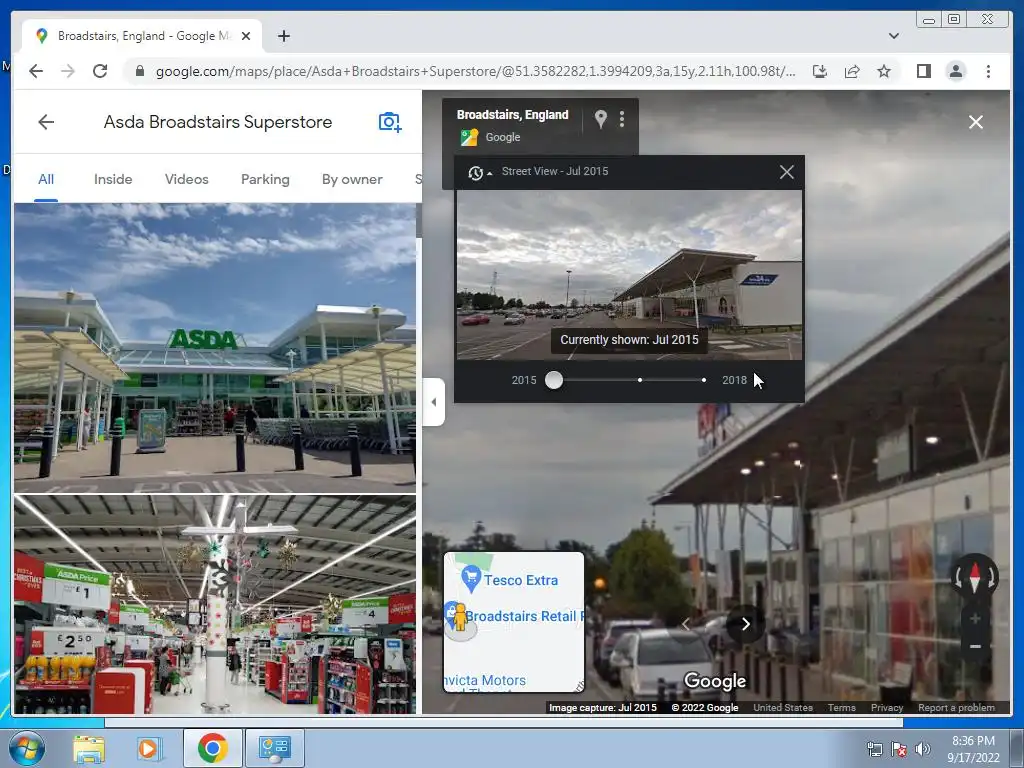Open the Terms link
This screenshot has width=1024, height=768.
841,707
